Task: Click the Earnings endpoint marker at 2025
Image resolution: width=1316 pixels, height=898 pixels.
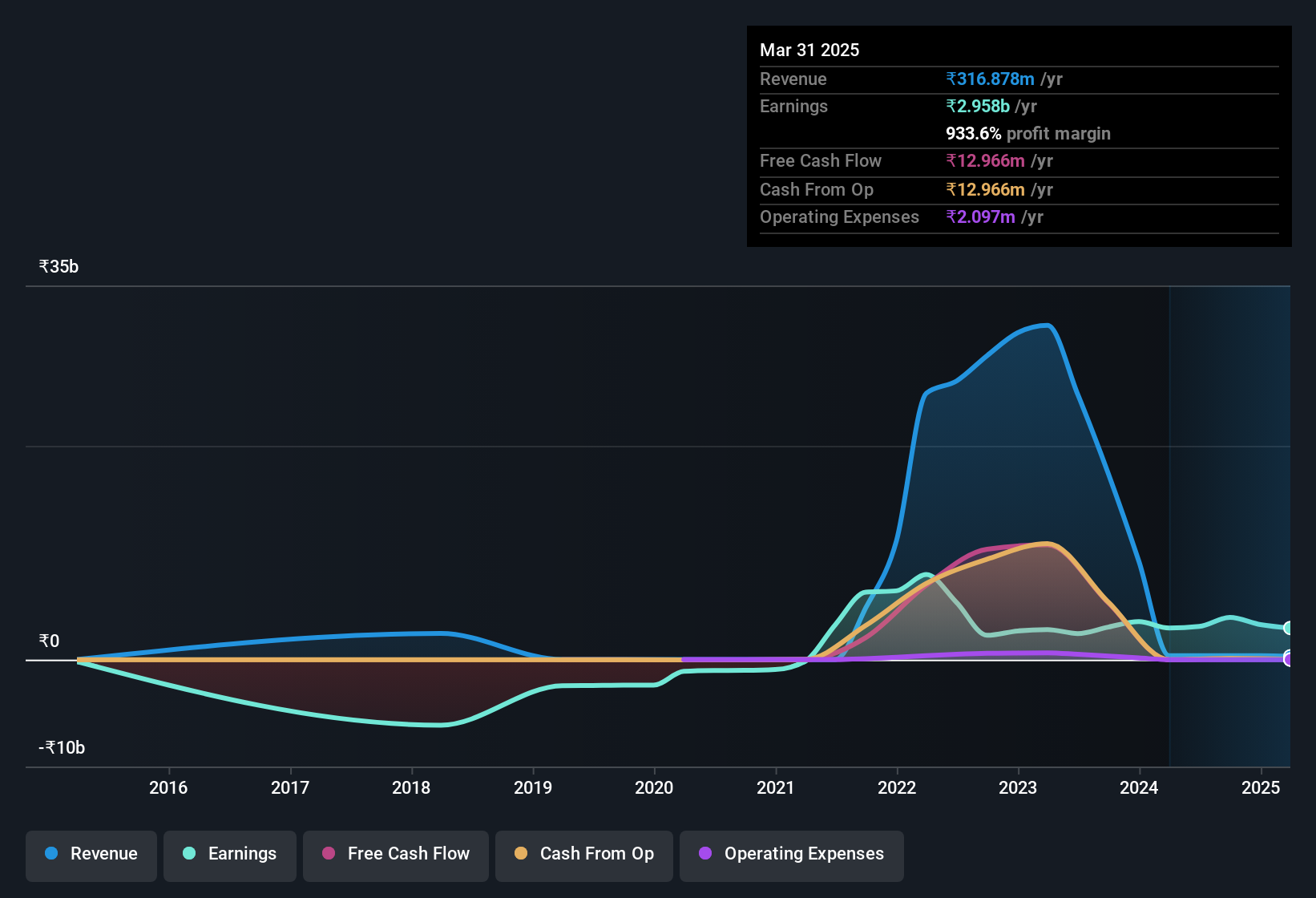Action: (x=1287, y=628)
